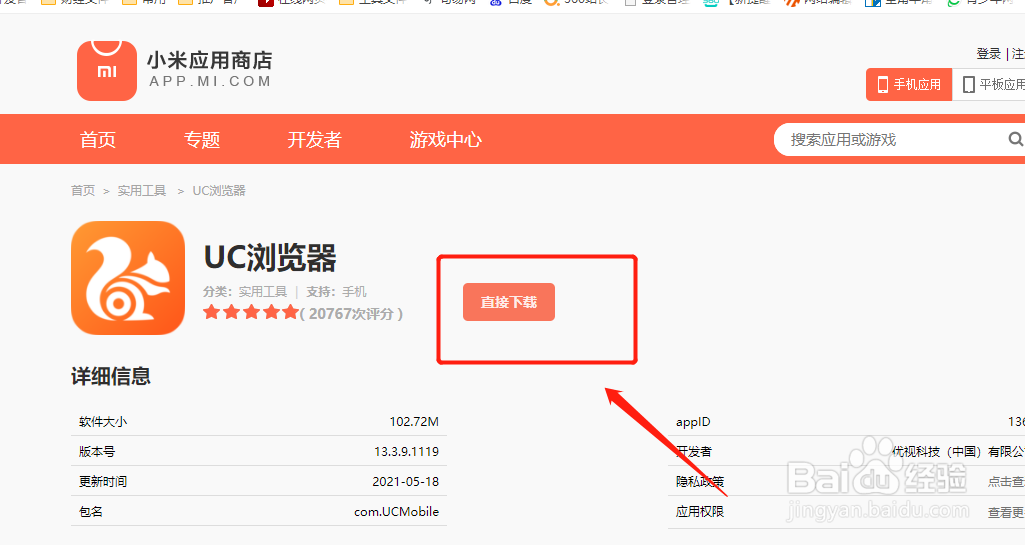This screenshot has height=545, width=1025.
Task: Click the 版本号 label
Action: [97, 452]
